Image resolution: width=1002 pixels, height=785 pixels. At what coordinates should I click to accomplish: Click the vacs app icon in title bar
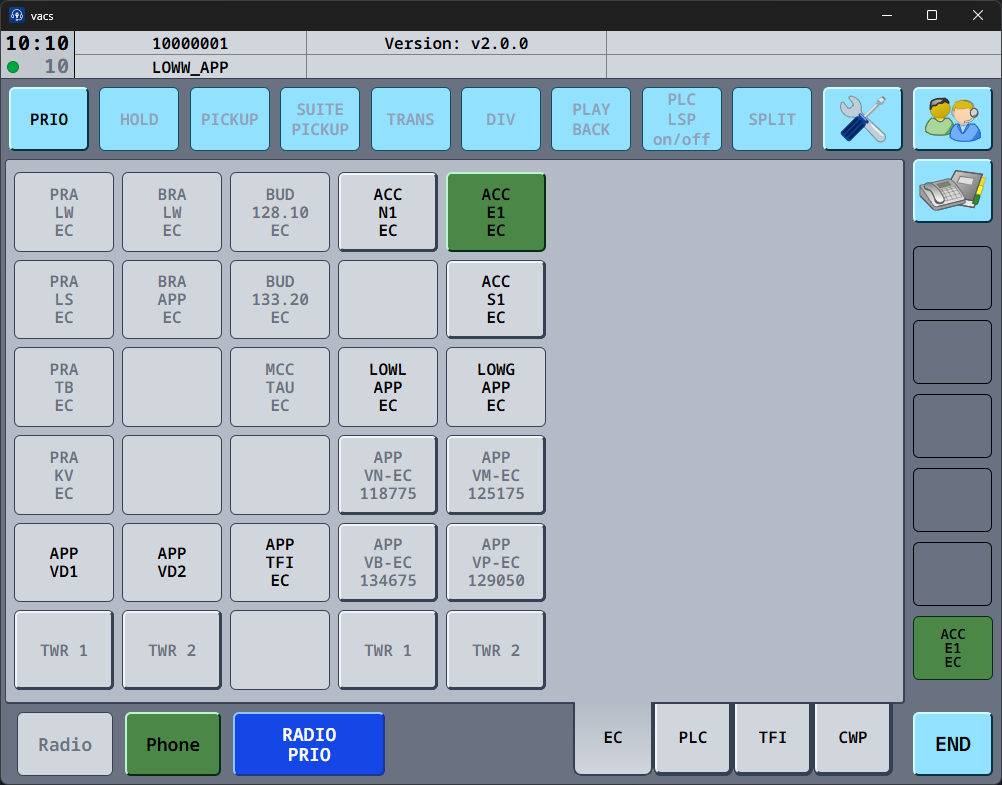pos(17,15)
